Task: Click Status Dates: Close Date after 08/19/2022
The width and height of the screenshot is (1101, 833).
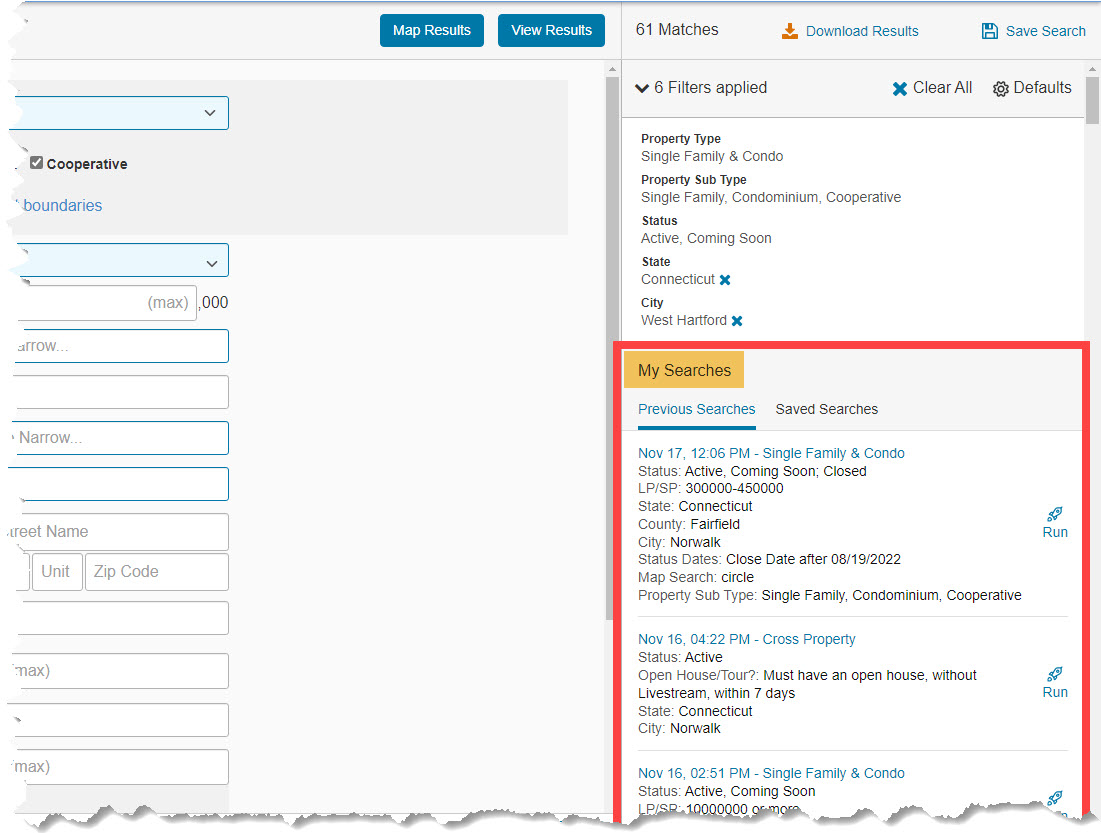Action: (x=769, y=559)
